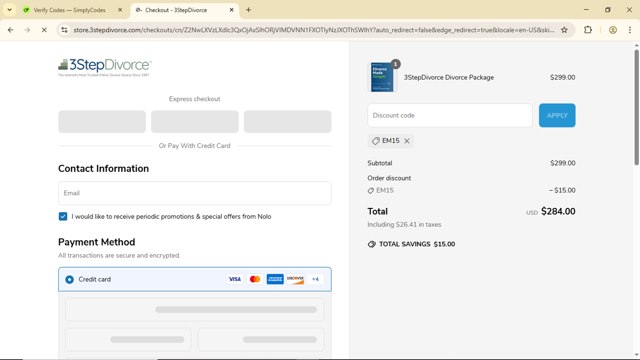This screenshot has height=360, width=640.
Task: Click the 3StepDivorce logo
Action: [x=105, y=67]
